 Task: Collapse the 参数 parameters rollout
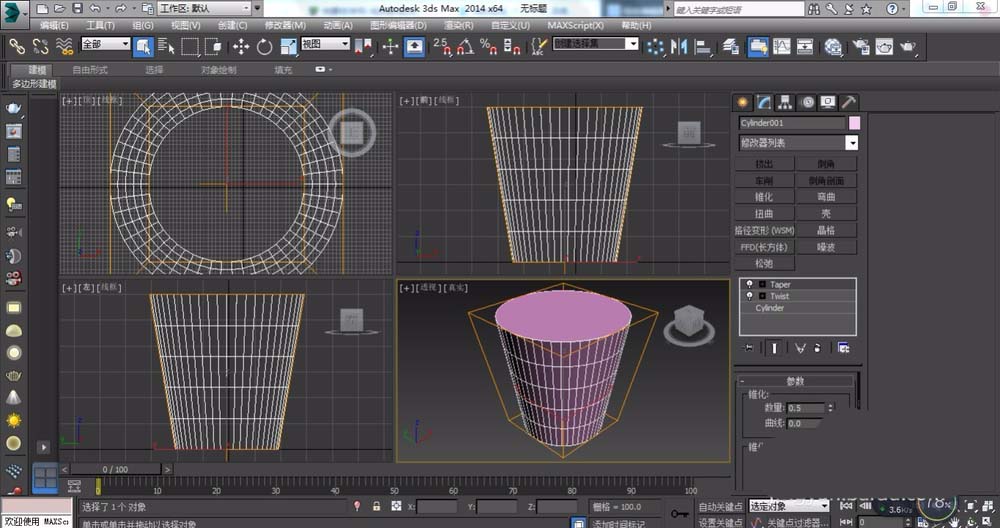point(795,381)
